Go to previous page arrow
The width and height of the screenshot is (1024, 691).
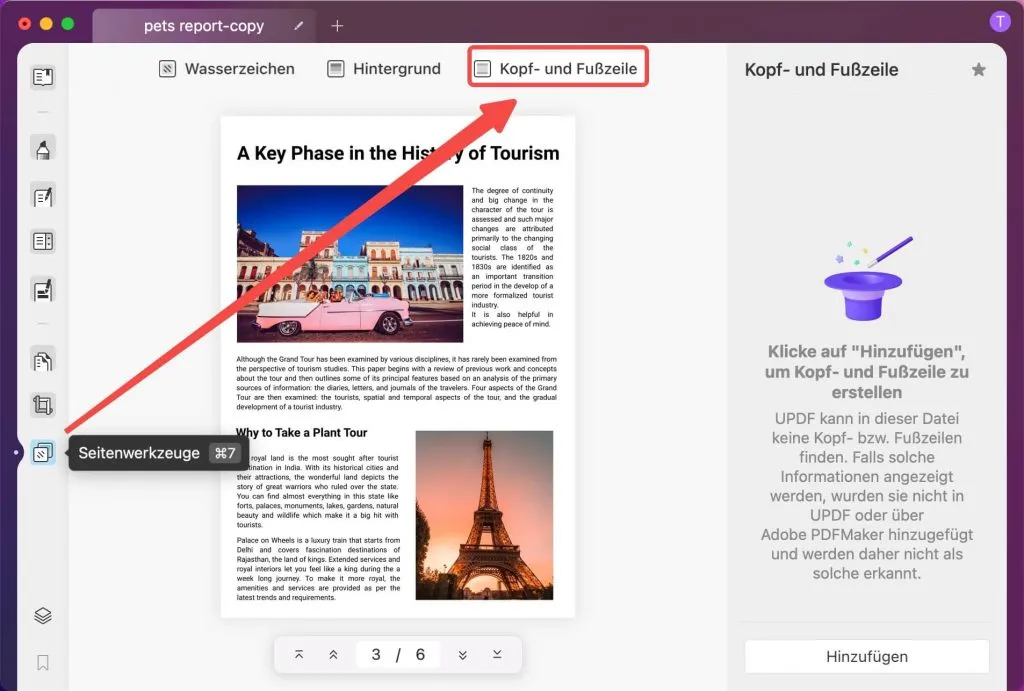coord(333,654)
